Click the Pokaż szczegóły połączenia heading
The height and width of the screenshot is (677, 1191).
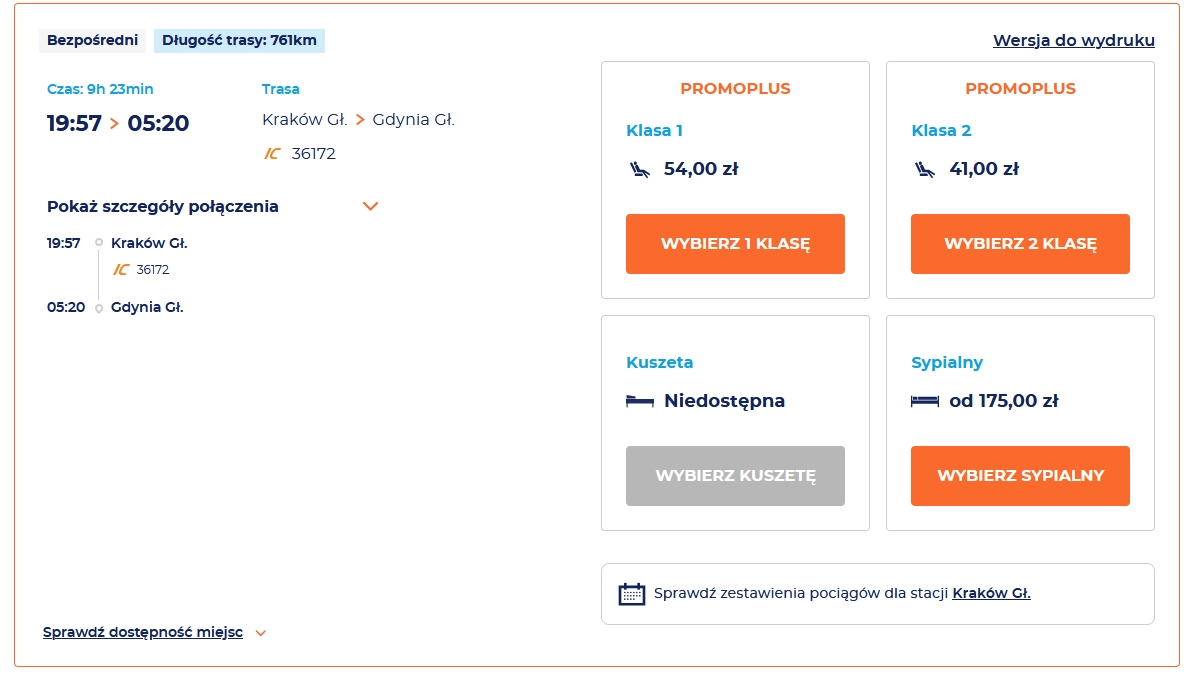tap(163, 206)
